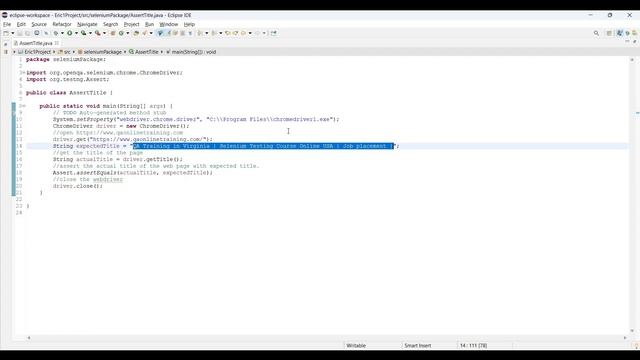The image size is (640, 360).
Task: Open the Coverage dropdown arrow
Action: pos(90,33)
